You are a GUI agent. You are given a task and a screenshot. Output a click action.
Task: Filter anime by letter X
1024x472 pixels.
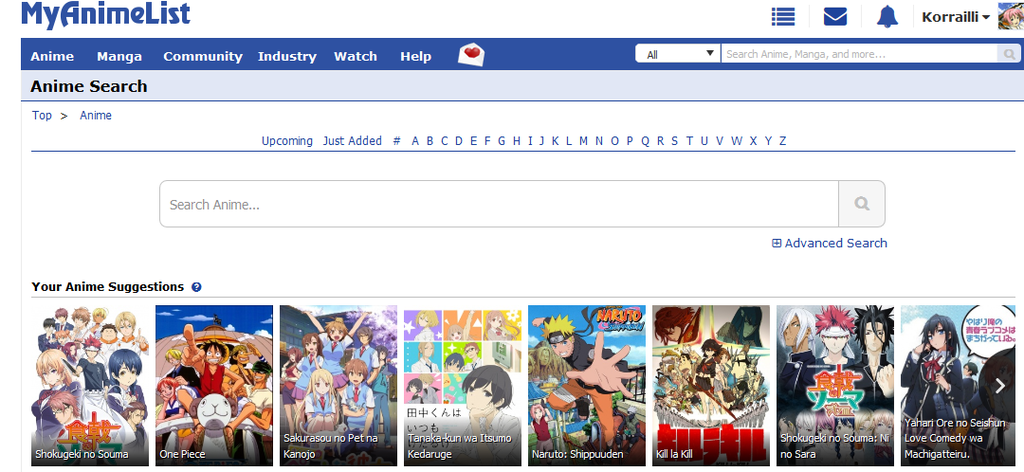click(x=753, y=140)
